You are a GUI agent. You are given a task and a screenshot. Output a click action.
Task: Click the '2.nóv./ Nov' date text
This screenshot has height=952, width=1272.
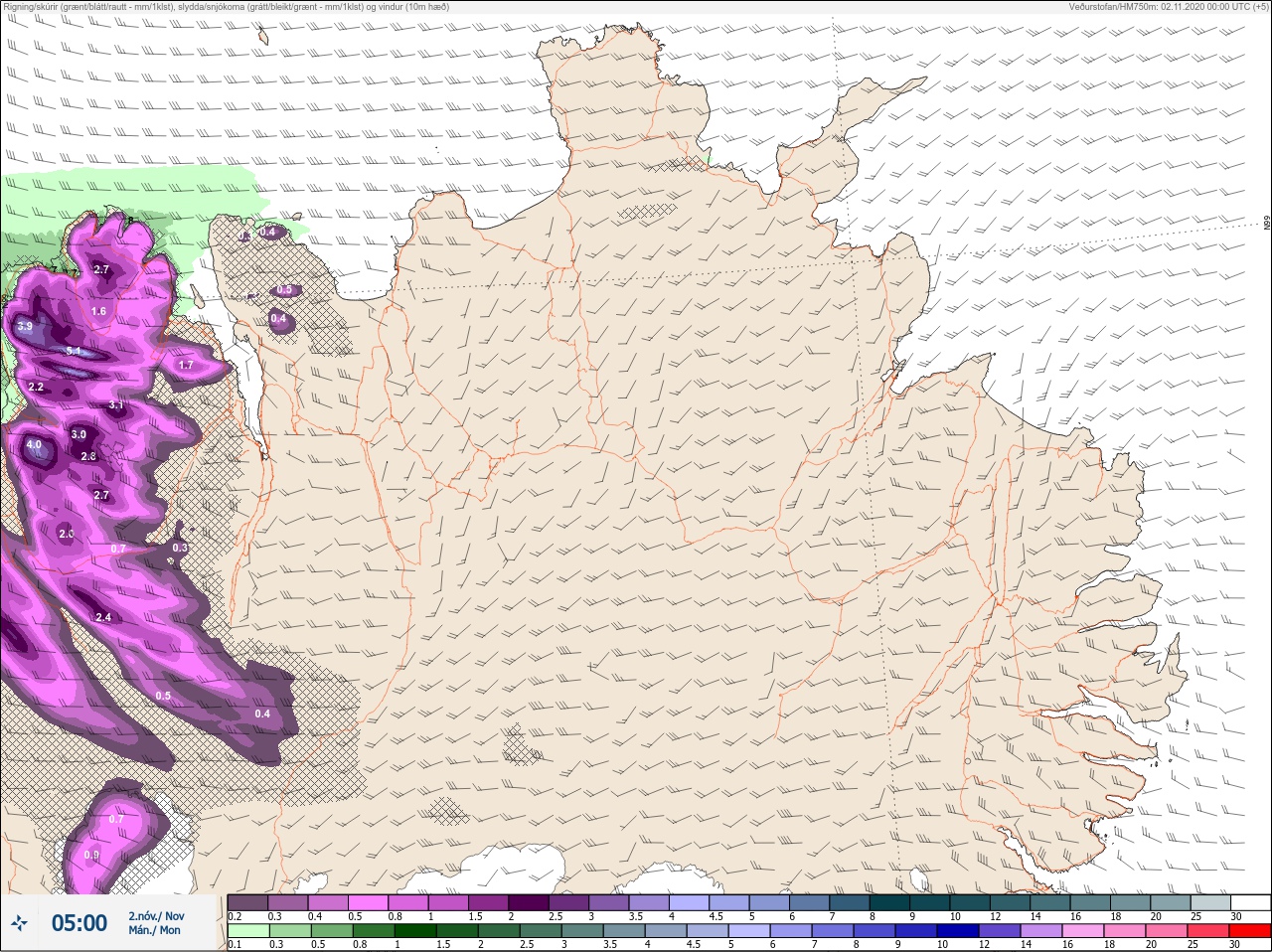[156, 916]
